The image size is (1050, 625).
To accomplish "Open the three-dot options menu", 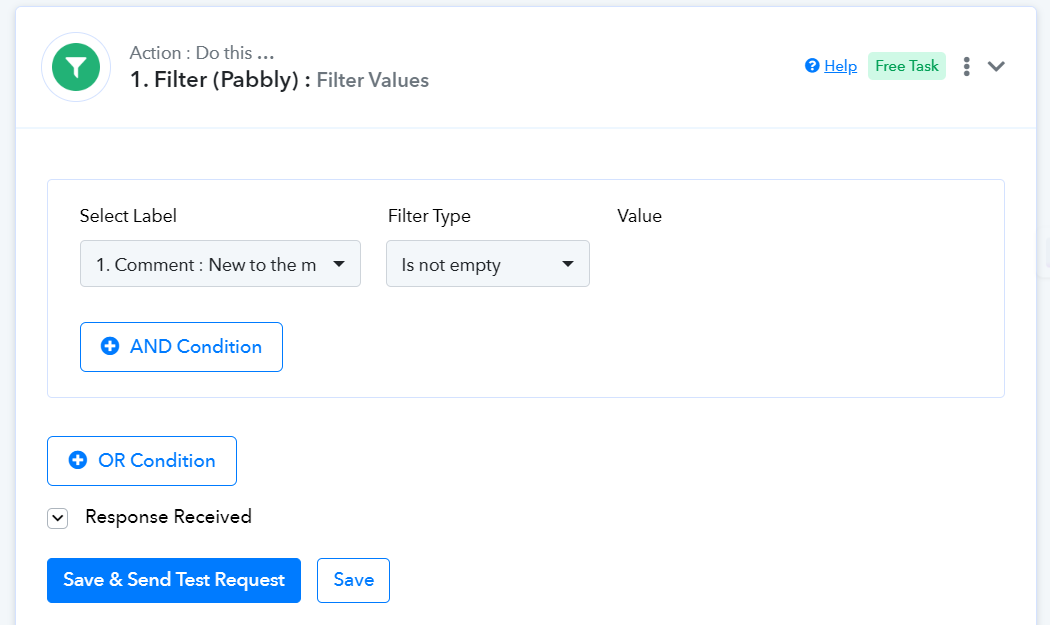I will coord(966,66).
